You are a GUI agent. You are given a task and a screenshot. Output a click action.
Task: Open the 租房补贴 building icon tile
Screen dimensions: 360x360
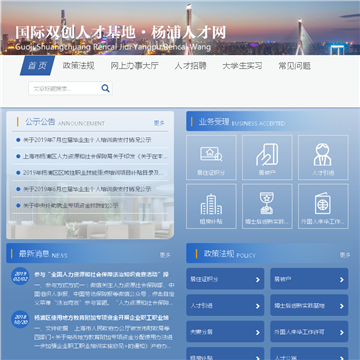coord(211,206)
